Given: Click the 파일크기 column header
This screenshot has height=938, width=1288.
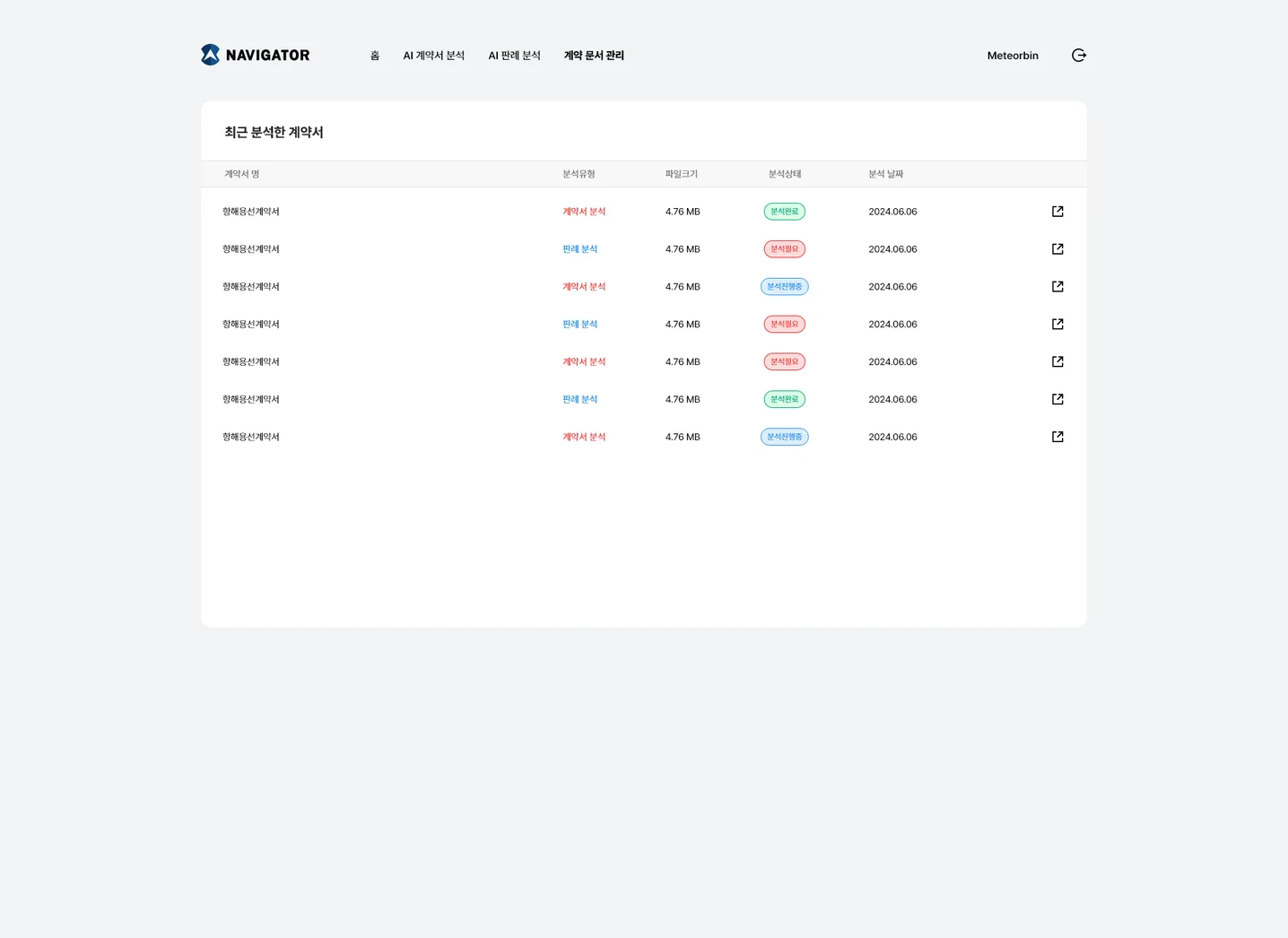Looking at the screenshot, I should click(682, 174).
